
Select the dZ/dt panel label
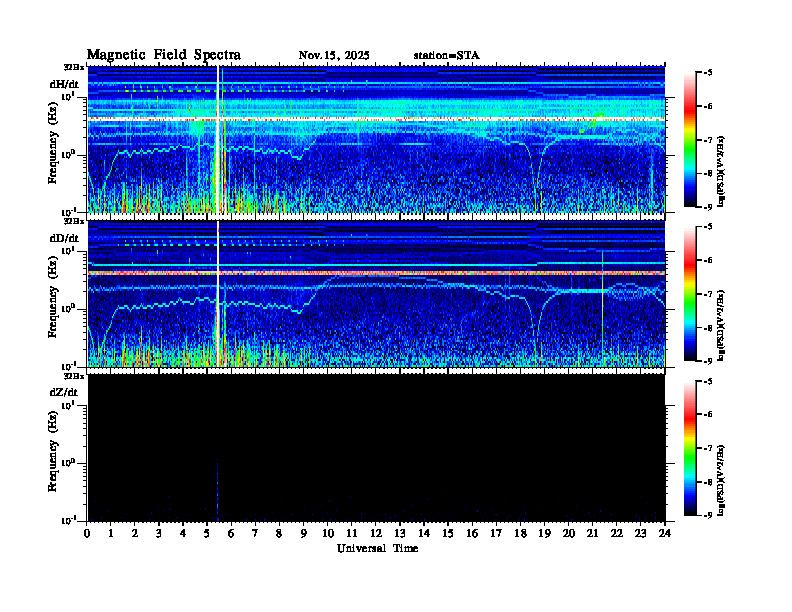pos(64,392)
